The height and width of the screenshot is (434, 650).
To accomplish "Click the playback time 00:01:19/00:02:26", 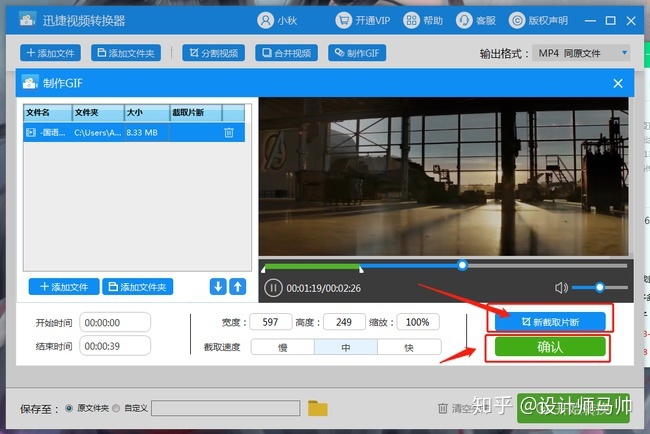I will pos(323,288).
